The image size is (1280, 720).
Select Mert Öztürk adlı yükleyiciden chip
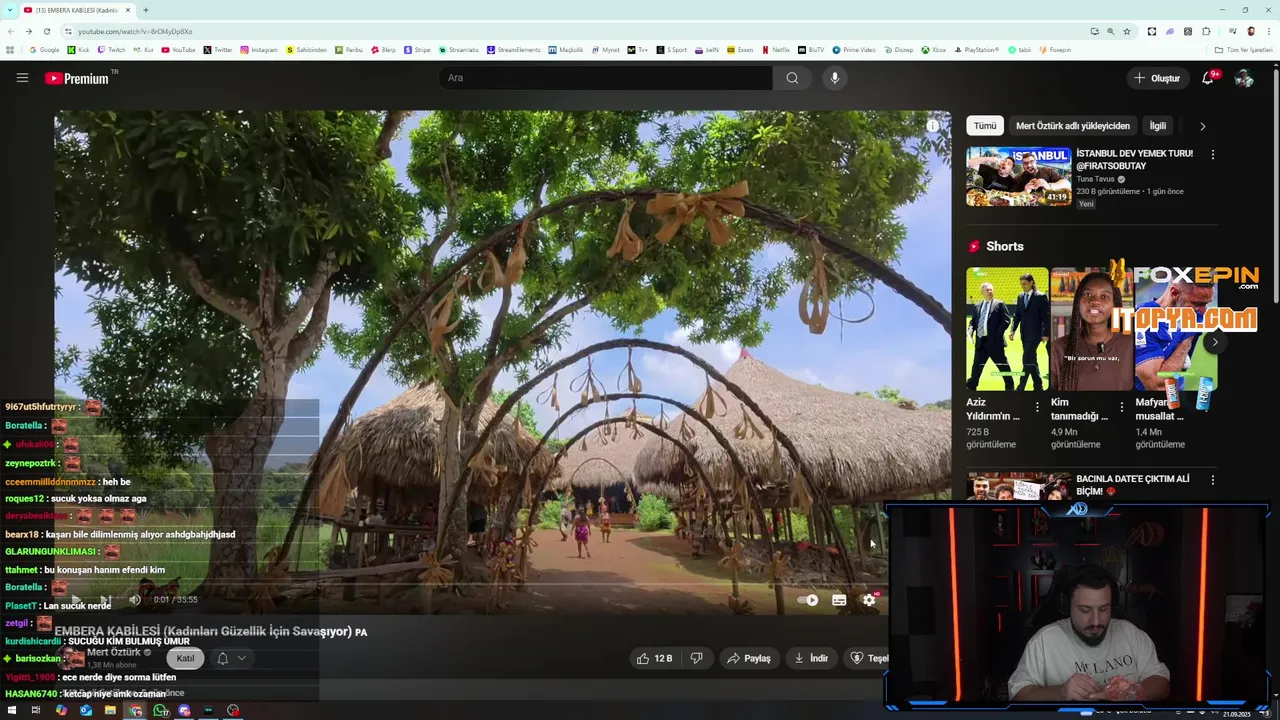pos(1073,126)
